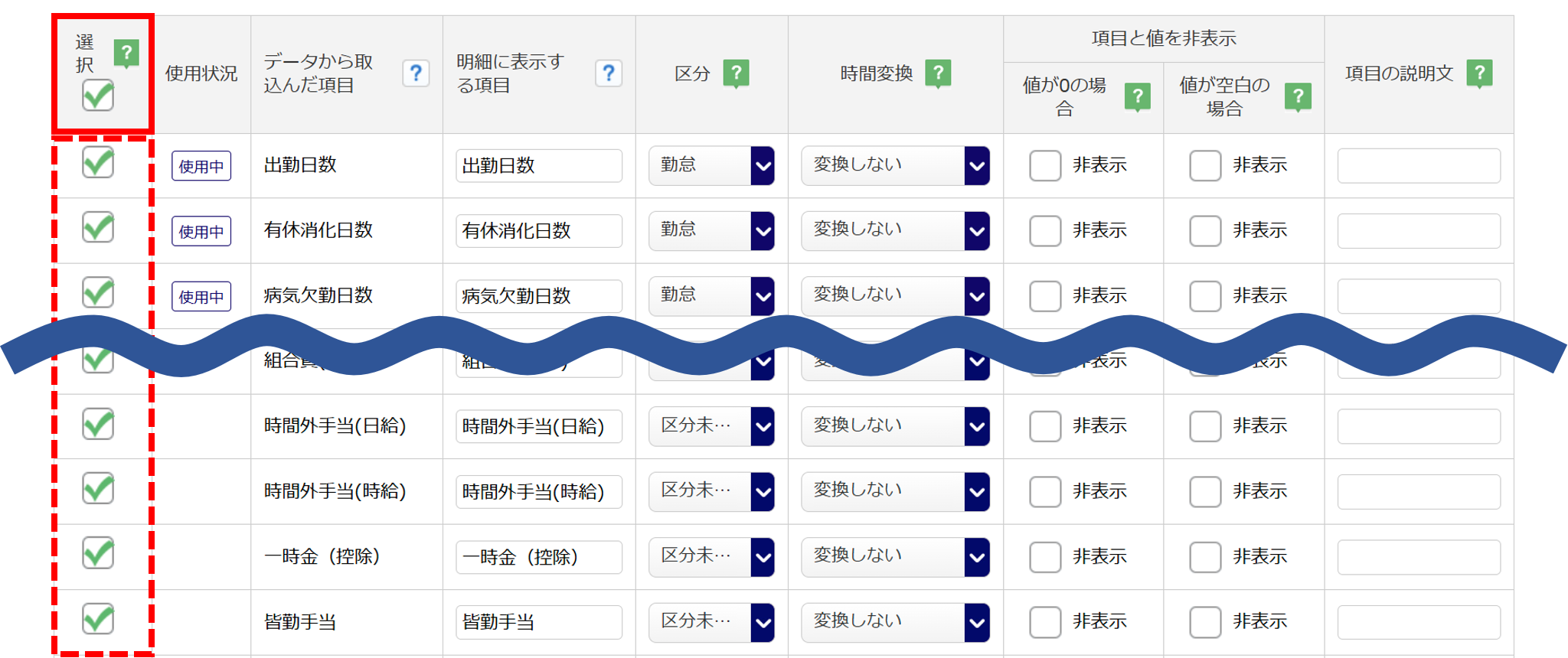Screen dimensions: 1568x658
Task: Focus 項目の説明文 field for 出勤日数
Action: click(1419, 165)
